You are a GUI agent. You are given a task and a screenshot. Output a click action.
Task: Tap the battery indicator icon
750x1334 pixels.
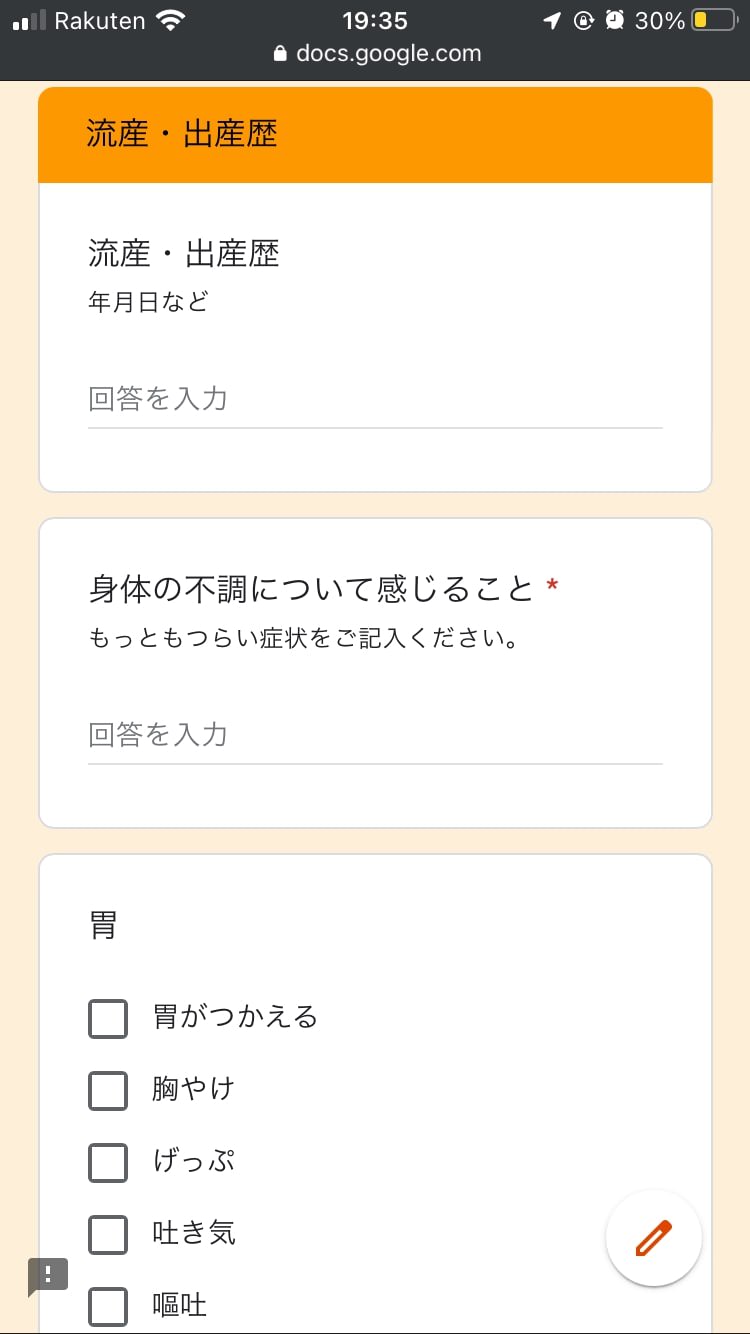[x=713, y=21]
